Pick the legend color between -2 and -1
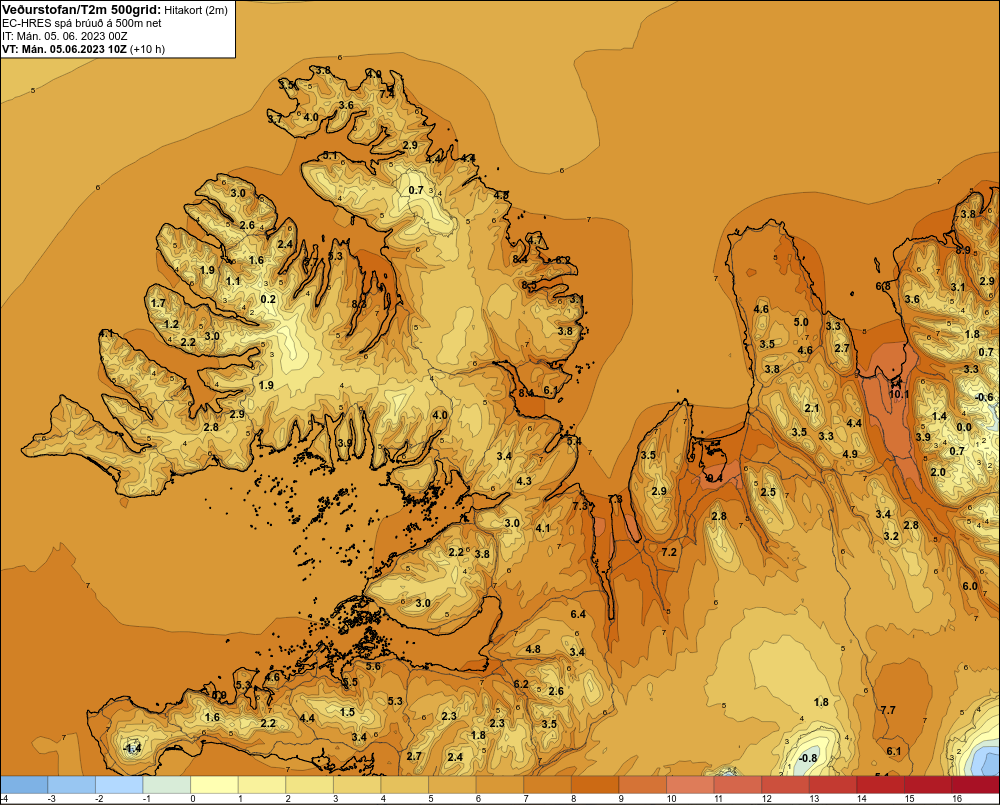This screenshot has width=1000, height=805. coord(119,784)
